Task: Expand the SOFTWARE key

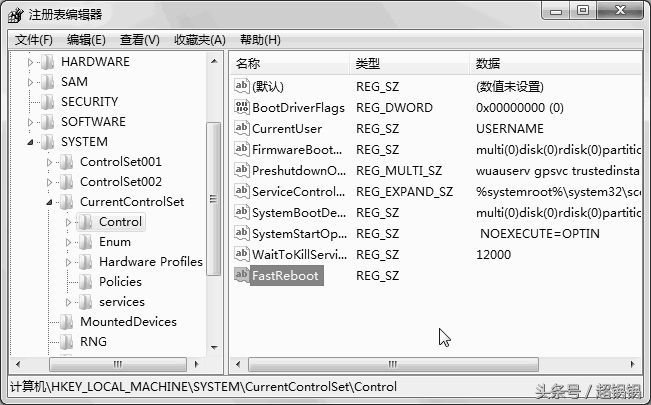Action: (x=30, y=122)
